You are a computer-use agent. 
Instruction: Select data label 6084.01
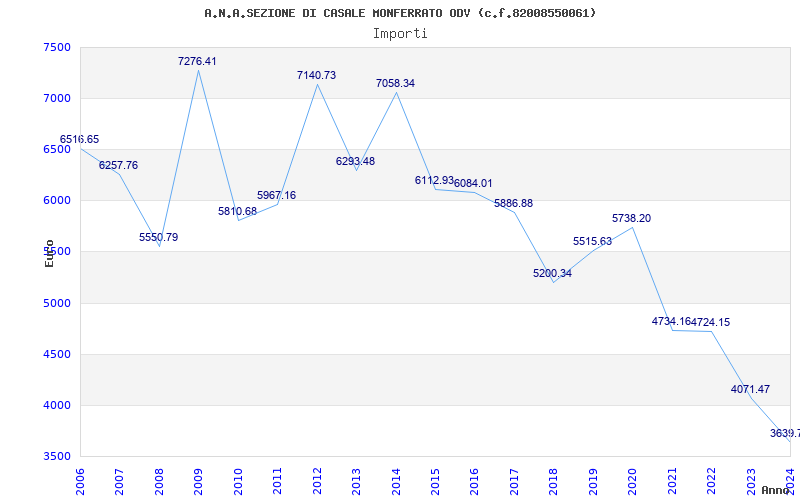[x=473, y=183]
